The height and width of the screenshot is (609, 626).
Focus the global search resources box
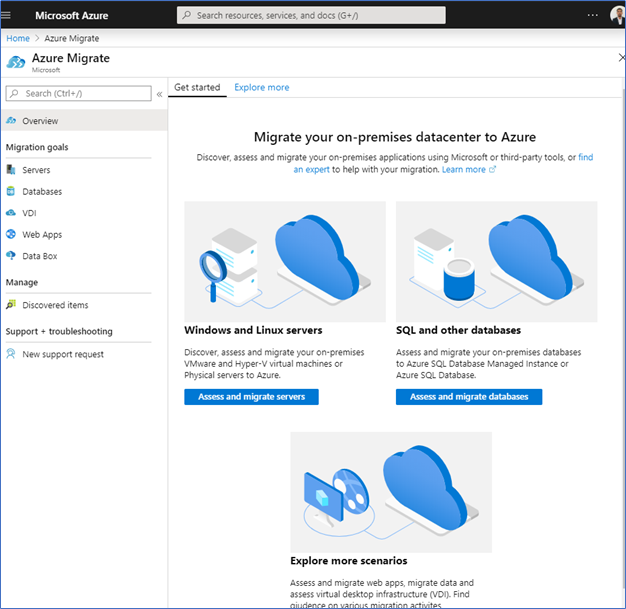(311, 15)
